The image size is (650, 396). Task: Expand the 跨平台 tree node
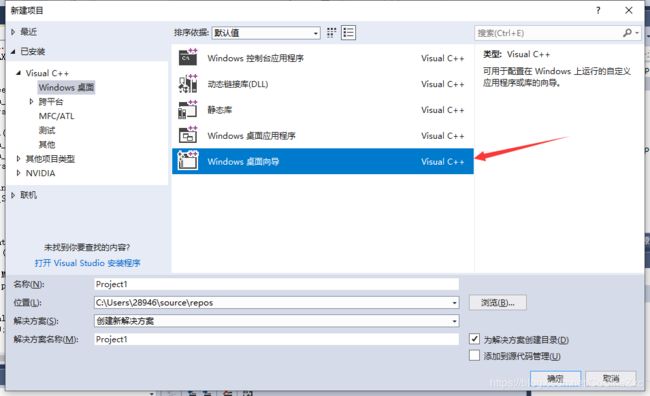(x=31, y=101)
